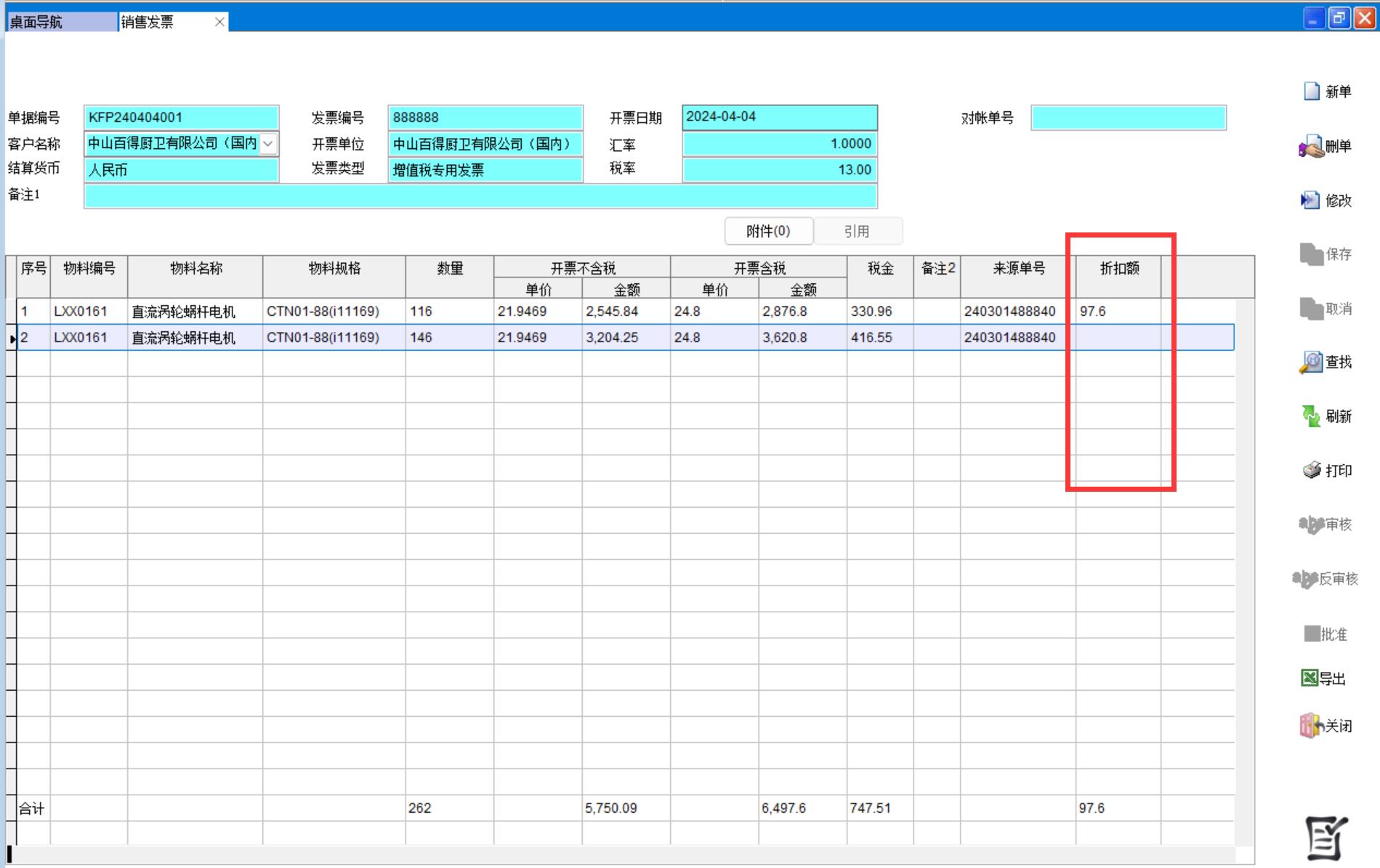Switch to 桌面导航 tab
This screenshot has height=868, width=1380.
coord(61,22)
